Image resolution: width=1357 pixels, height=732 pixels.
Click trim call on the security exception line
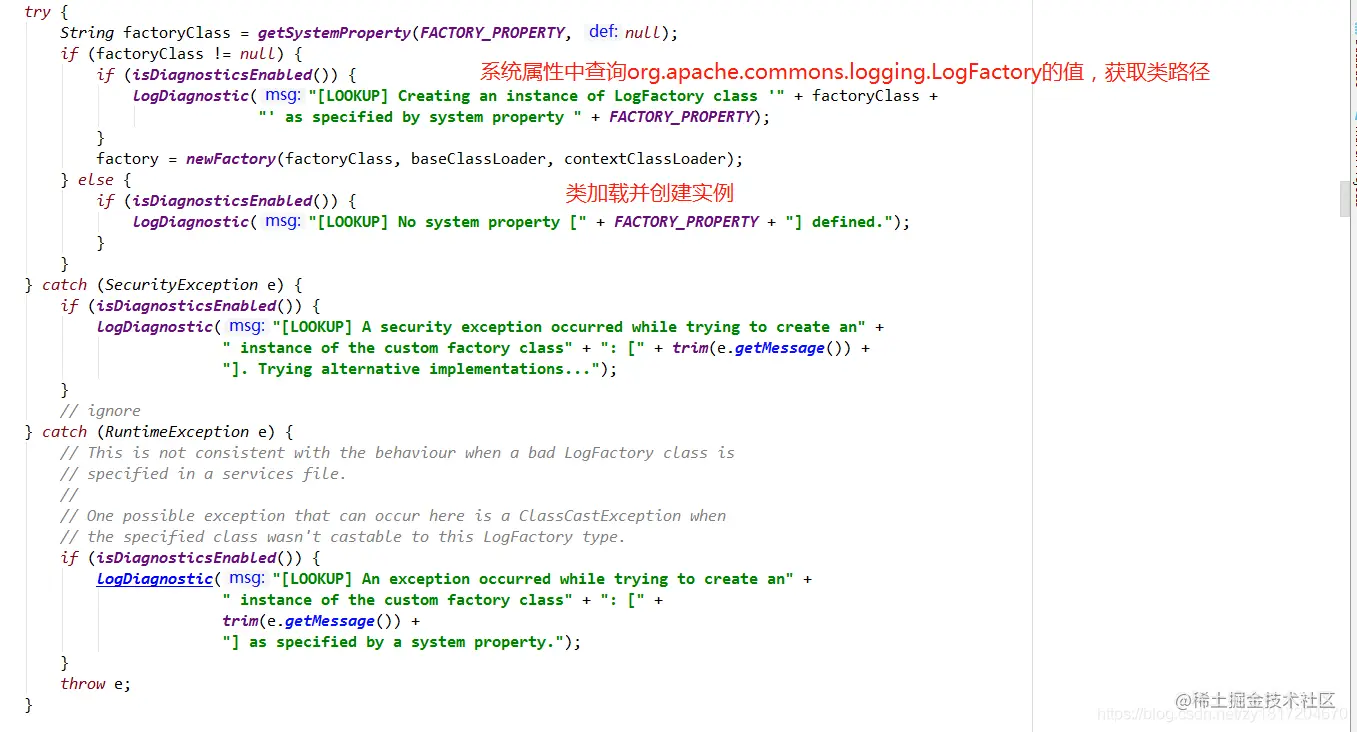point(690,348)
